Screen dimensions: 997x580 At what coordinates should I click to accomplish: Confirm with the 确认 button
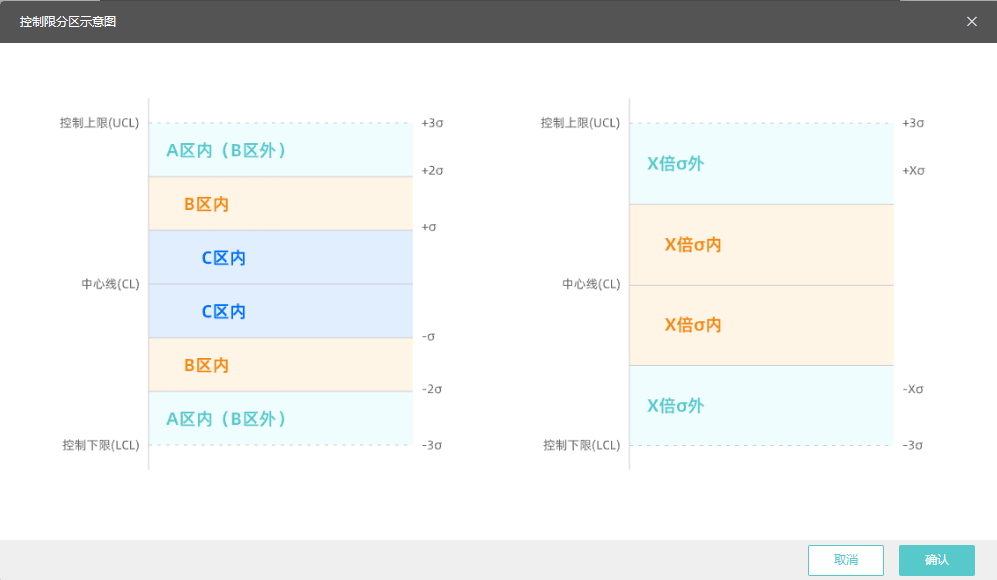click(937, 560)
